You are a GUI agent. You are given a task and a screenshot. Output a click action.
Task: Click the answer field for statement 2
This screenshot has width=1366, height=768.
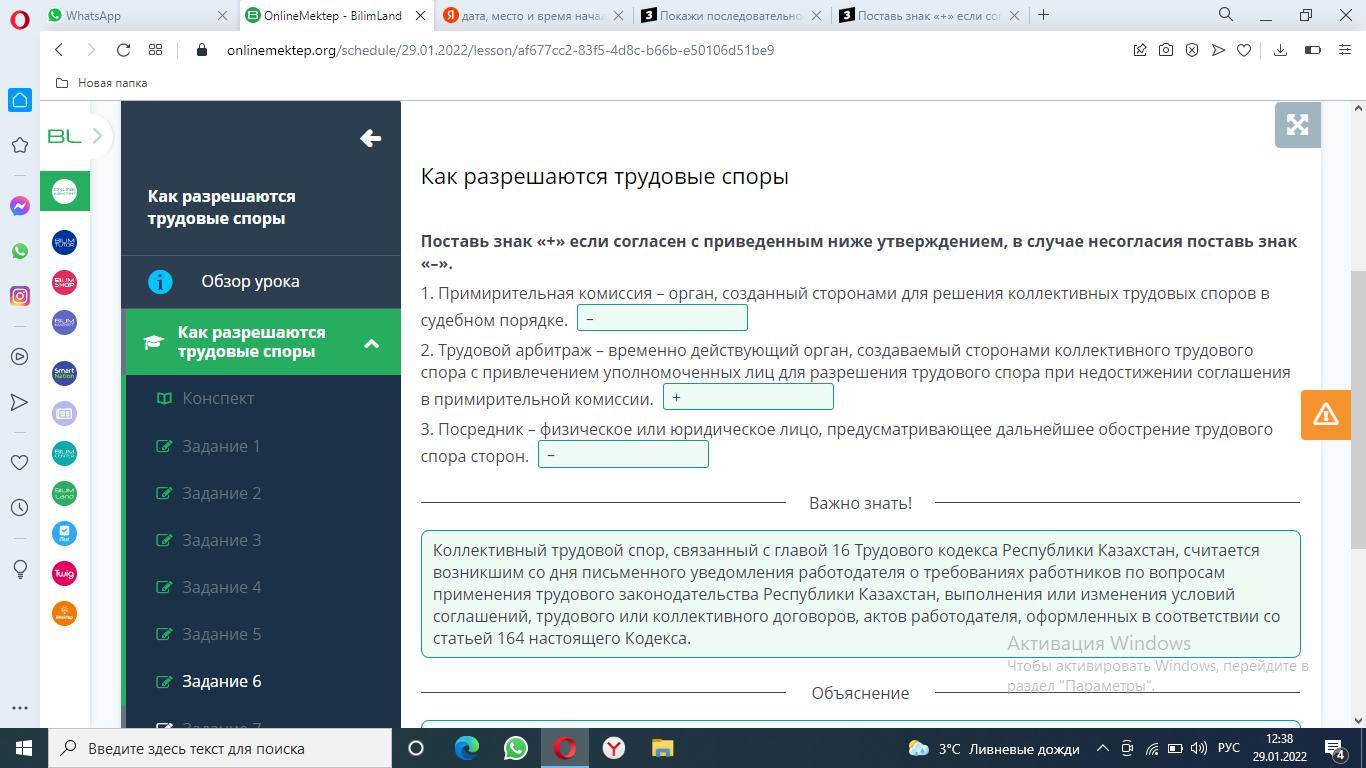click(748, 397)
